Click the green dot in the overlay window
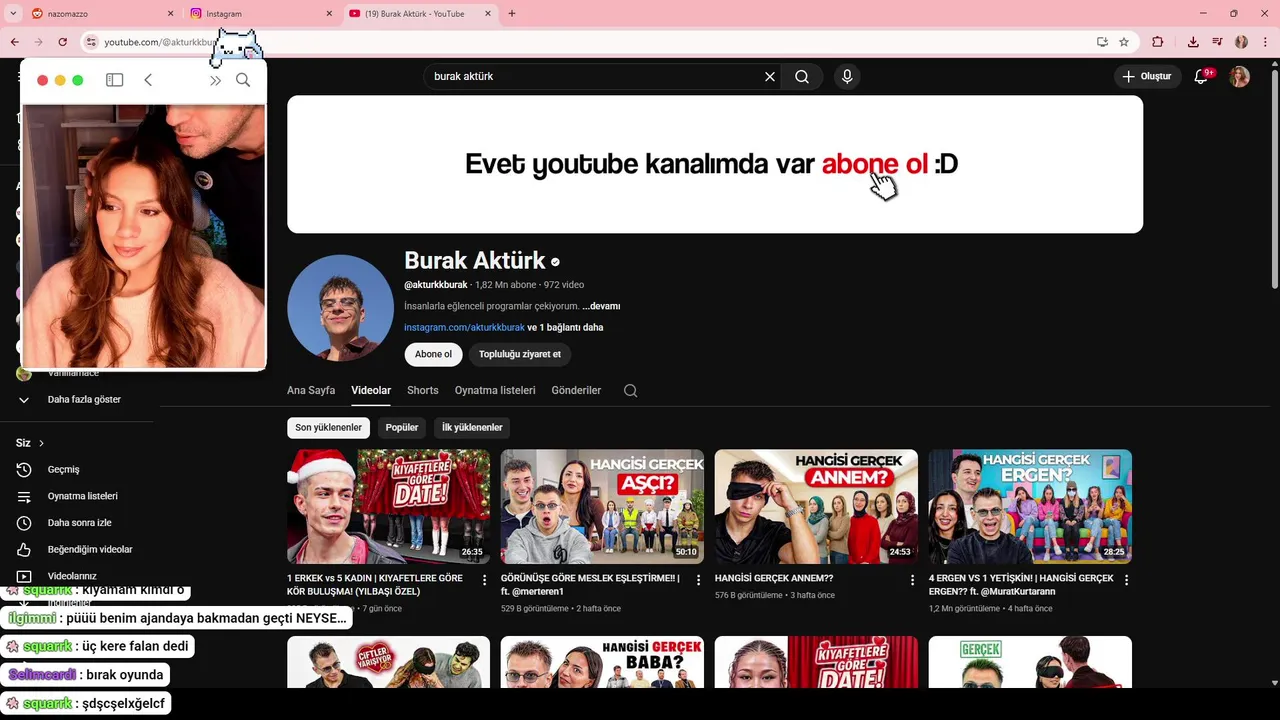 (x=78, y=80)
